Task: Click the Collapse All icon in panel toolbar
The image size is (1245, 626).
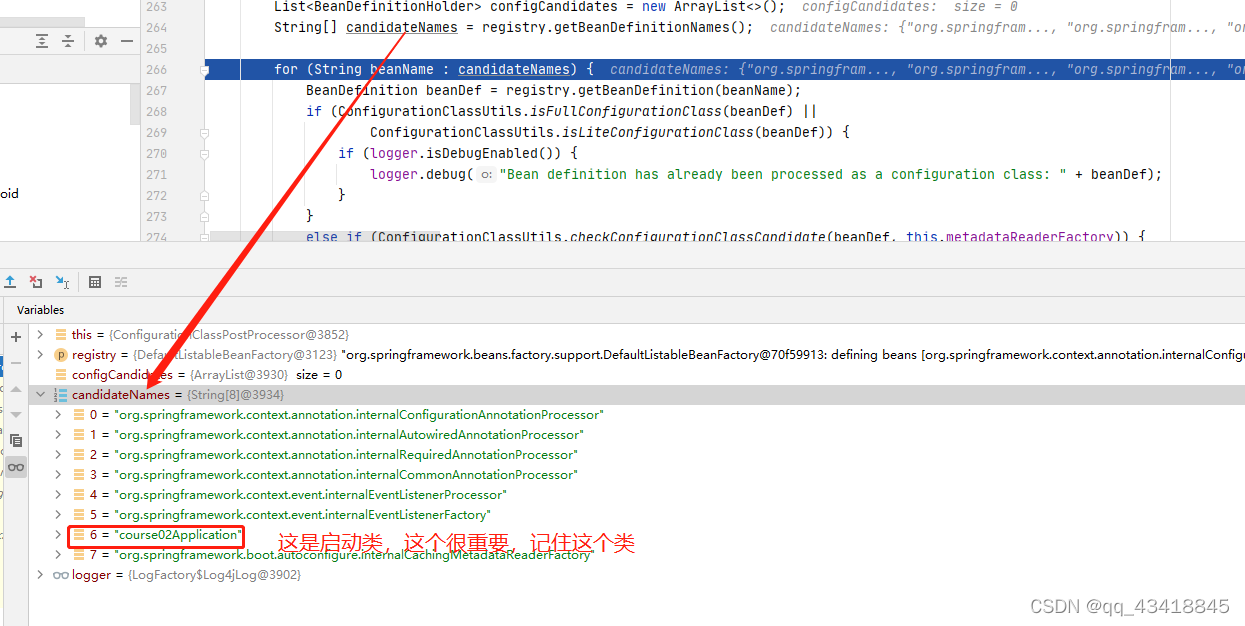Action: 68,41
